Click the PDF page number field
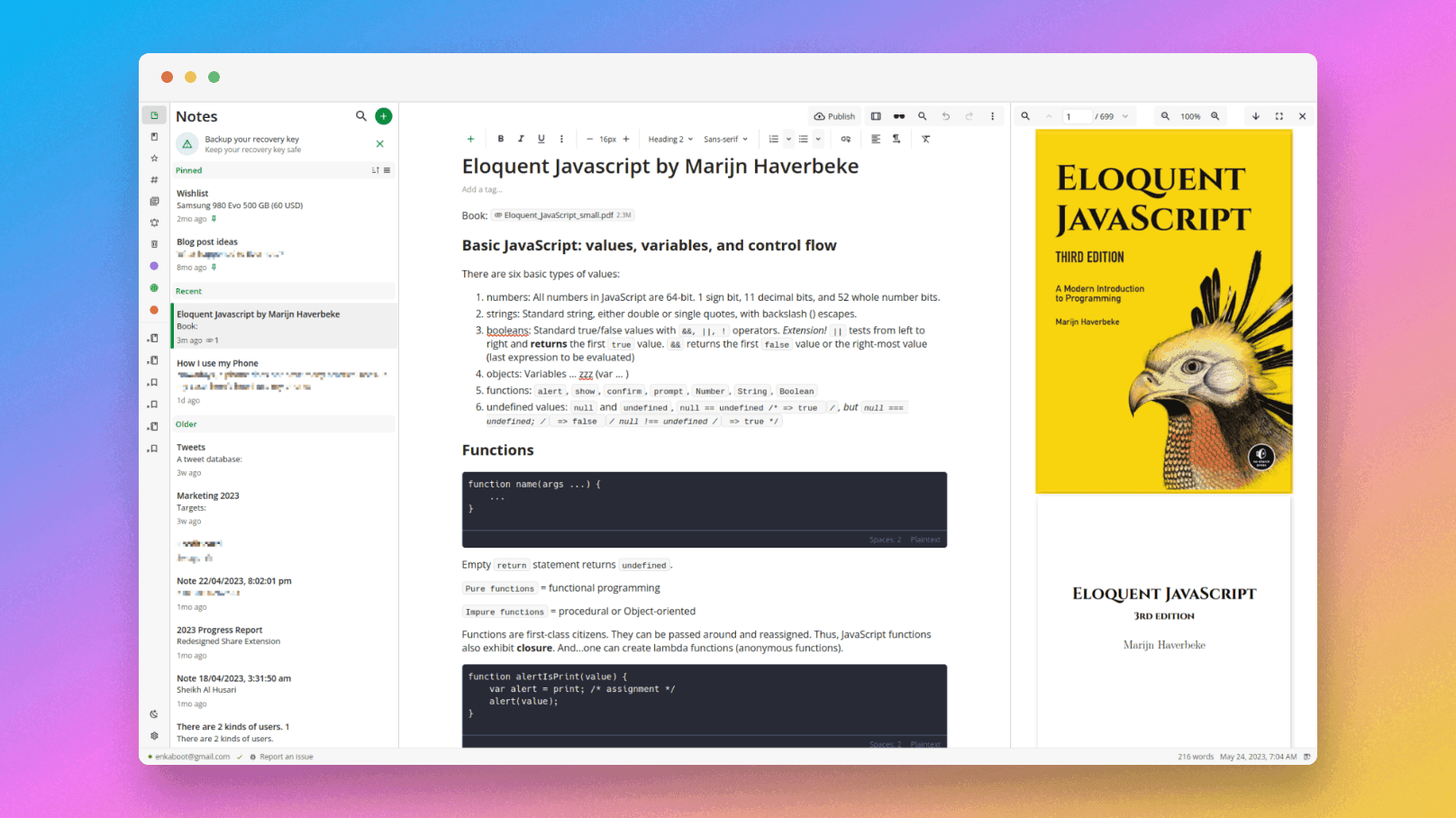This screenshot has width=1456, height=818. pyautogui.click(x=1078, y=116)
